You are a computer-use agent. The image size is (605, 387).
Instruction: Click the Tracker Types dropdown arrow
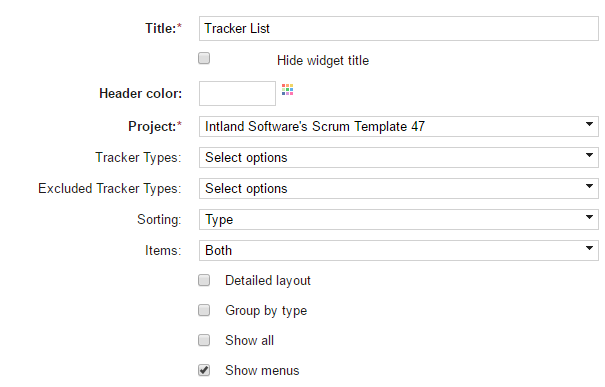(589, 155)
